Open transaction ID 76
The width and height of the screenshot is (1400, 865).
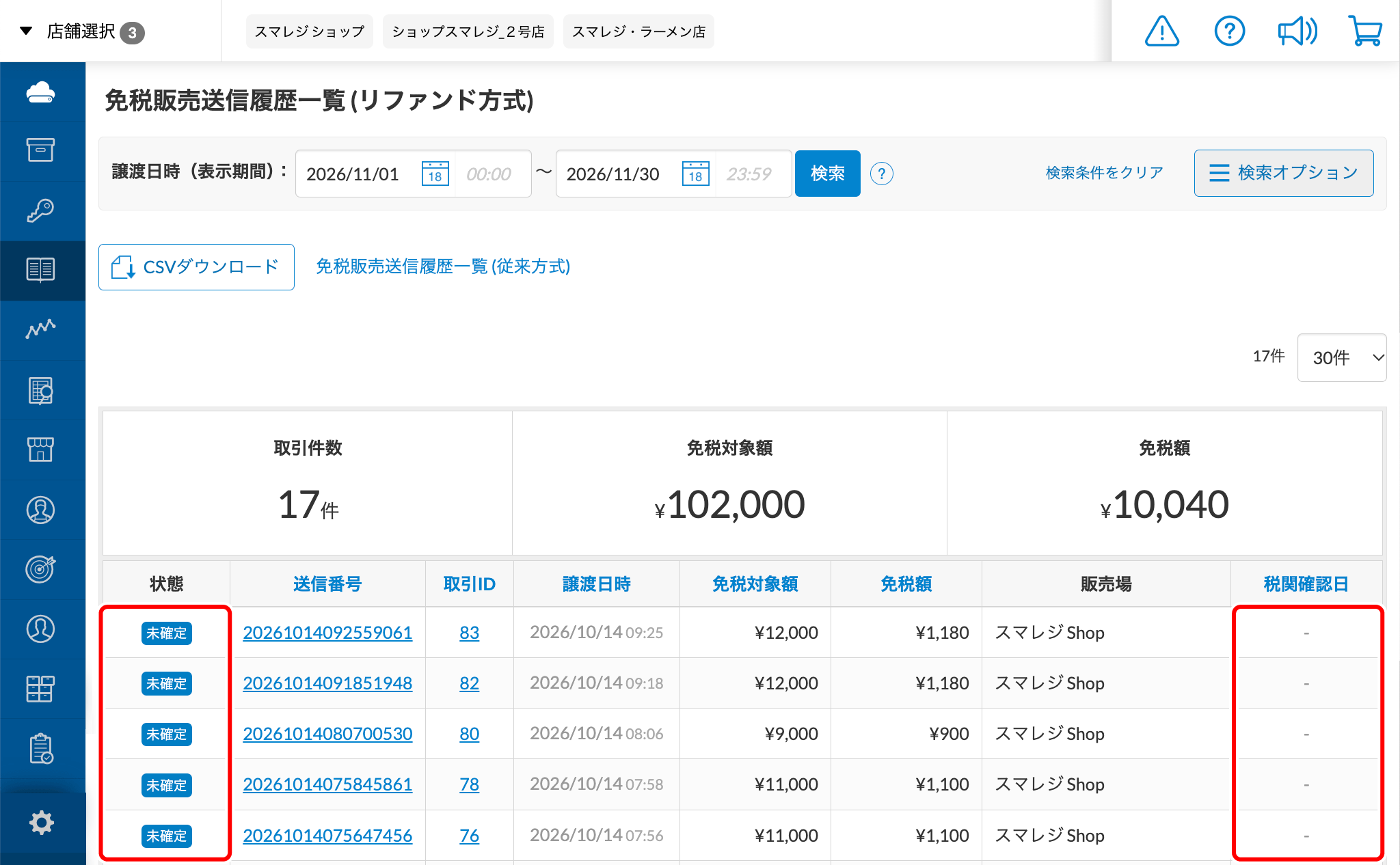tap(469, 836)
